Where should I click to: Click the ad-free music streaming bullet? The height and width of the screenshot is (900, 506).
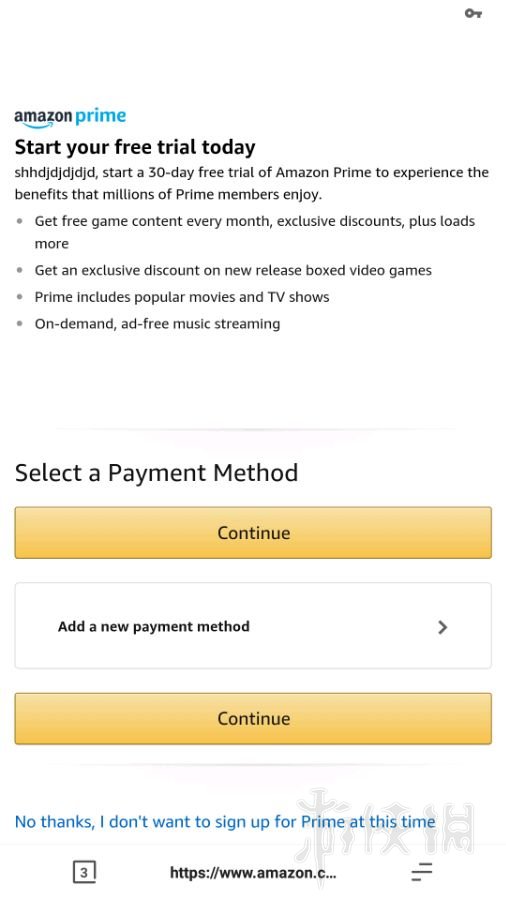tap(157, 324)
